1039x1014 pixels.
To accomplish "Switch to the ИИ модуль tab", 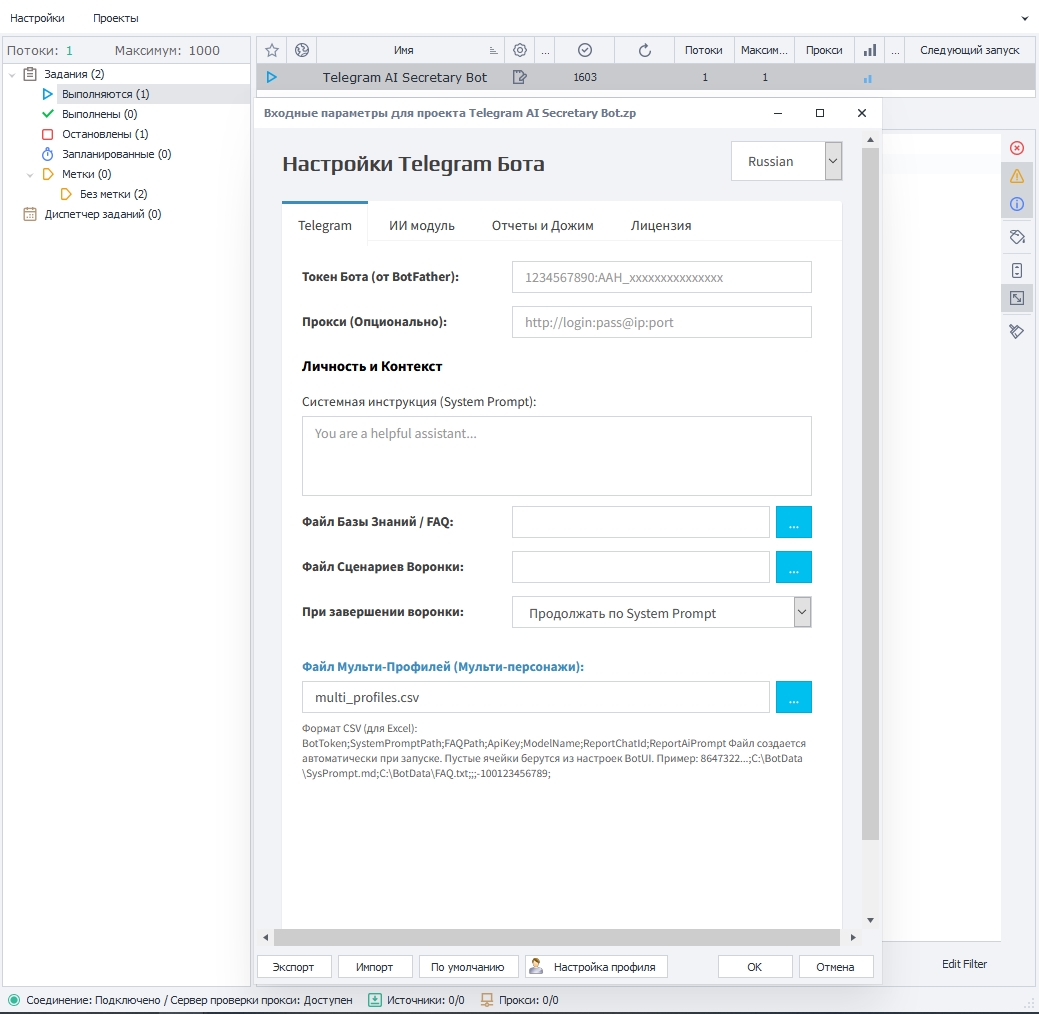I will (x=421, y=225).
